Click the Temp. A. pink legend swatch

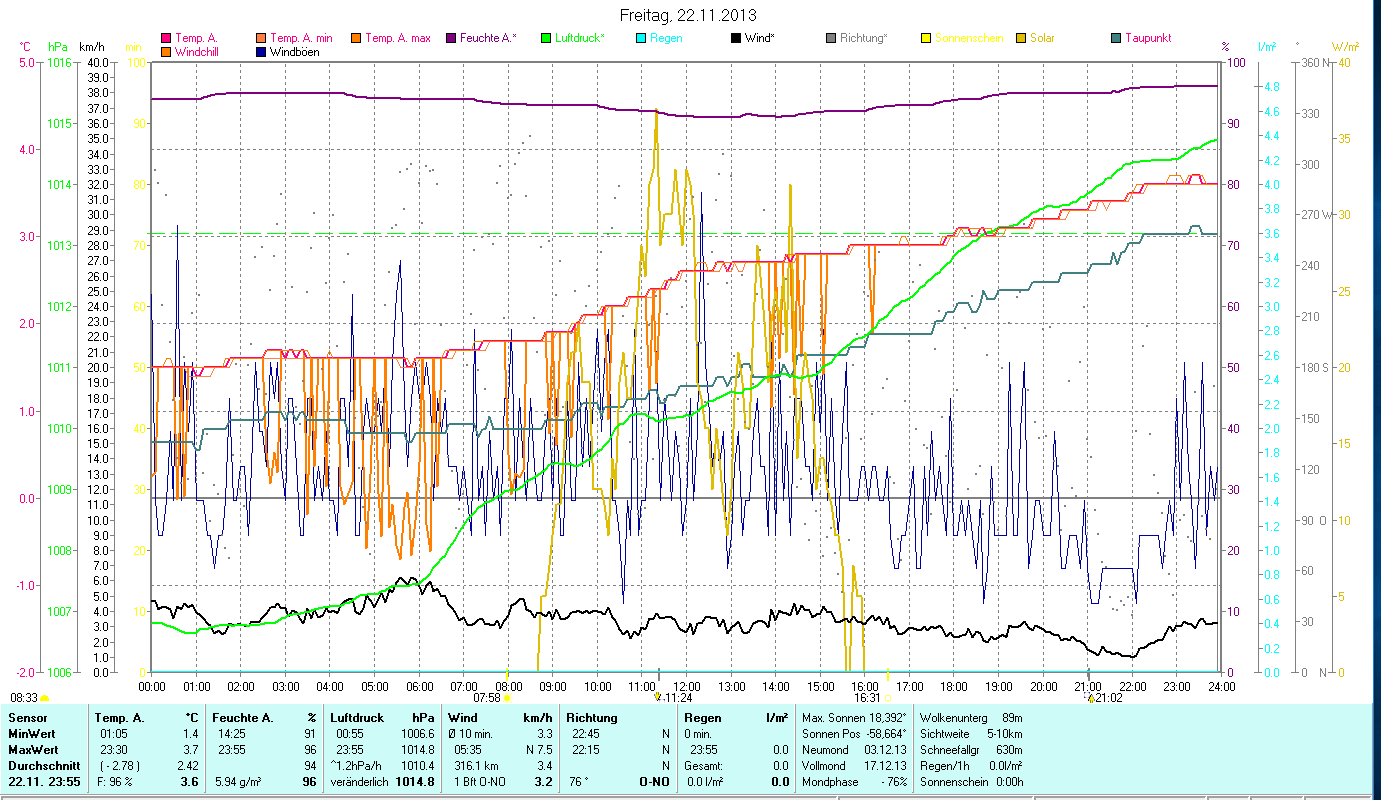pyautogui.click(x=166, y=38)
